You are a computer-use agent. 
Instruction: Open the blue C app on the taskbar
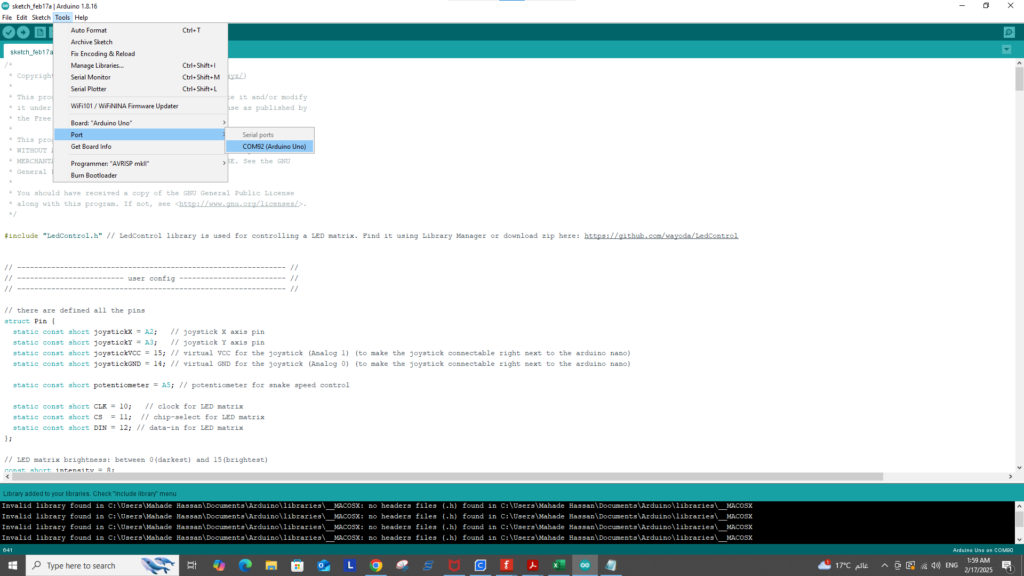[x=481, y=566]
